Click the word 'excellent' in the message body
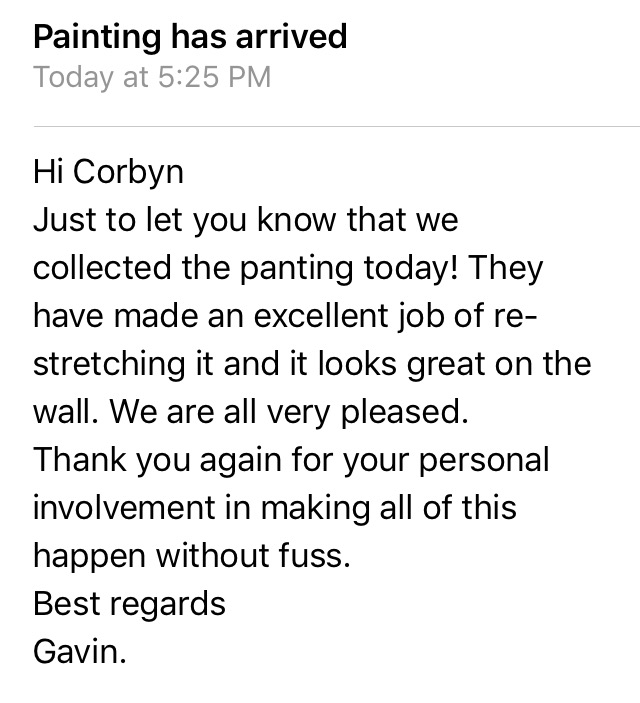The image size is (640, 703). pos(321,316)
